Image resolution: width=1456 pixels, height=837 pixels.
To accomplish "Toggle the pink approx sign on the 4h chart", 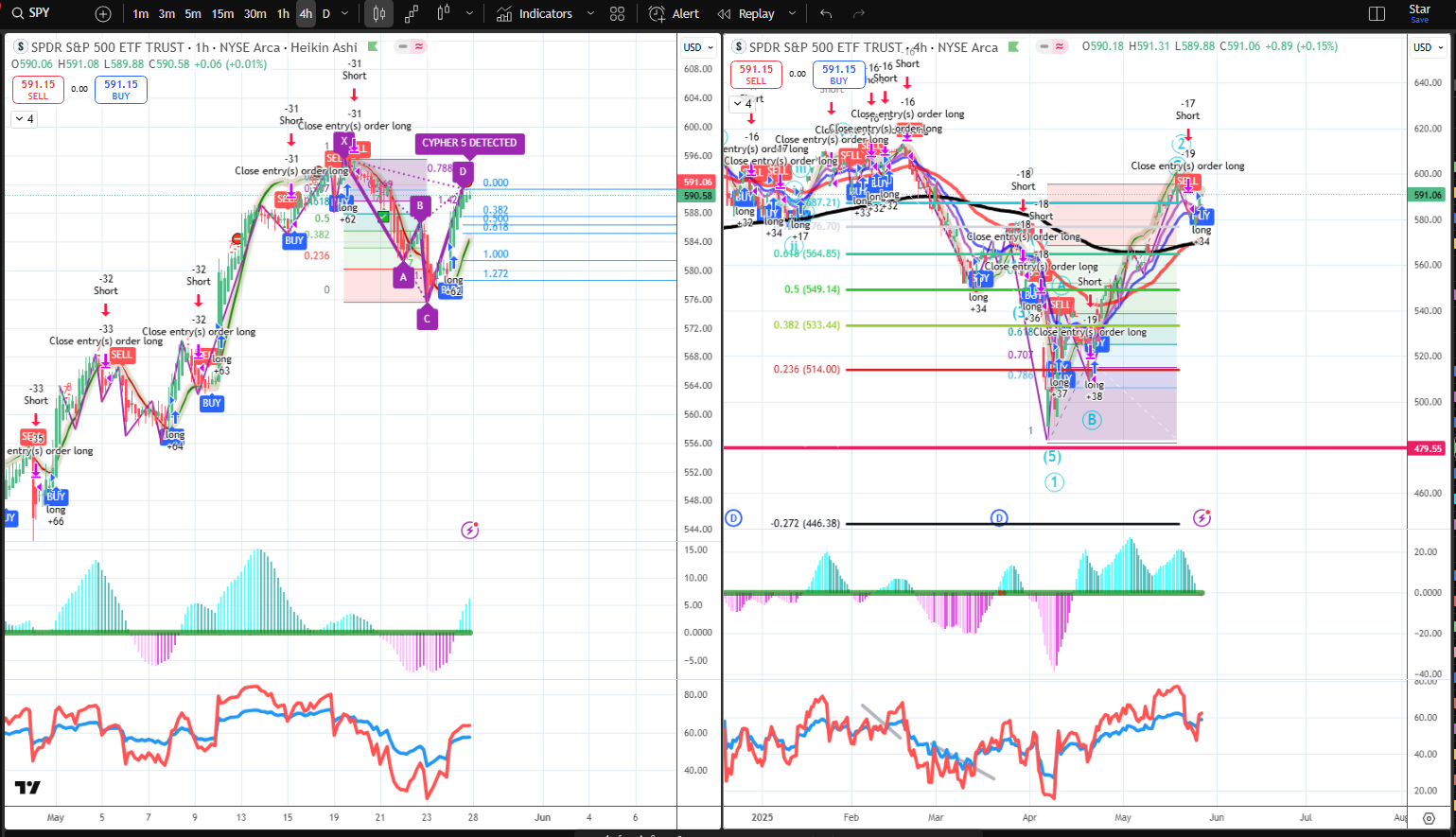I will (x=1060, y=46).
